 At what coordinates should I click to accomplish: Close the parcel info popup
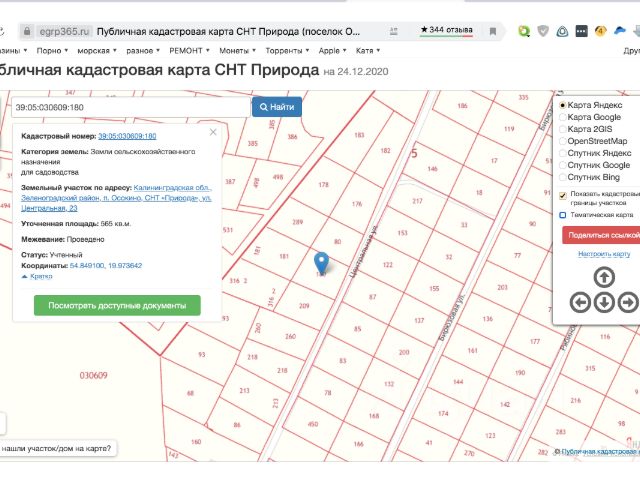(212, 131)
